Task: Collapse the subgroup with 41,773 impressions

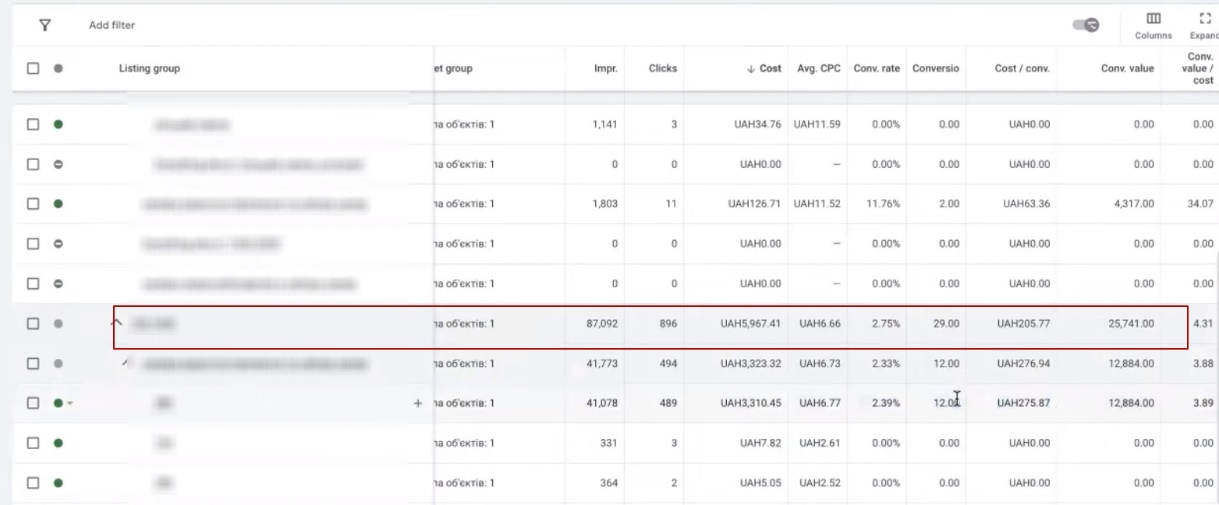Action: coord(125,362)
